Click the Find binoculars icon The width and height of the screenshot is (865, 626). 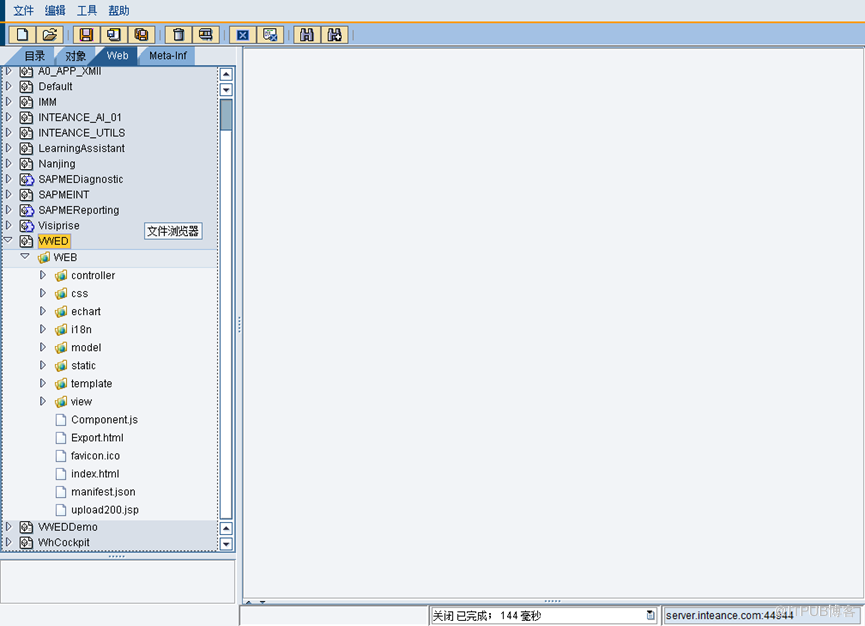click(x=306, y=35)
